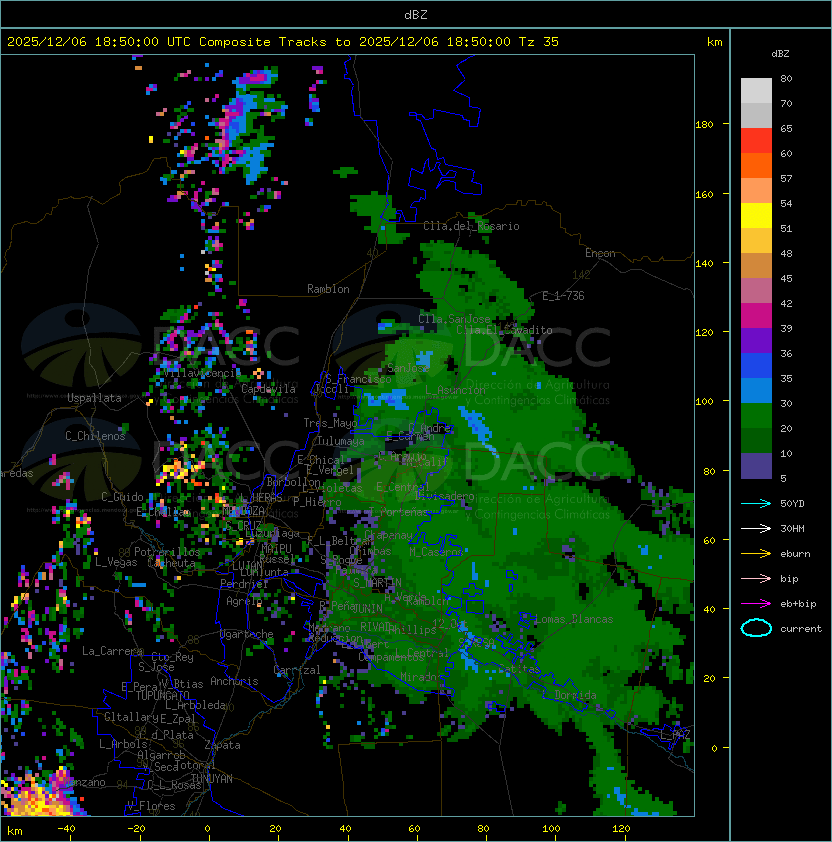
Task: Click the km label at bottom left
Action: click(15, 831)
